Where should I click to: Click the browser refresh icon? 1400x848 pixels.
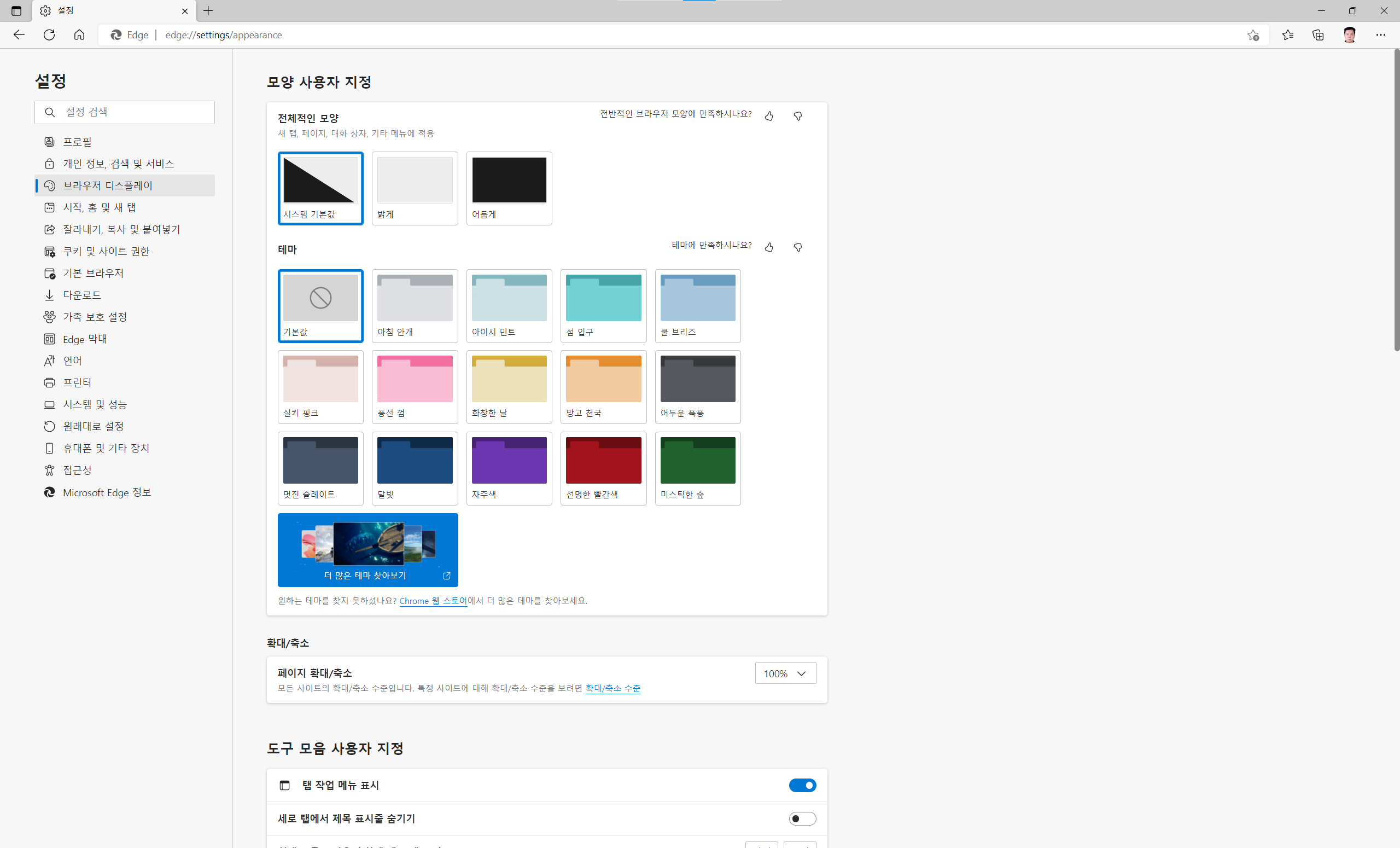tap(49, 35)
